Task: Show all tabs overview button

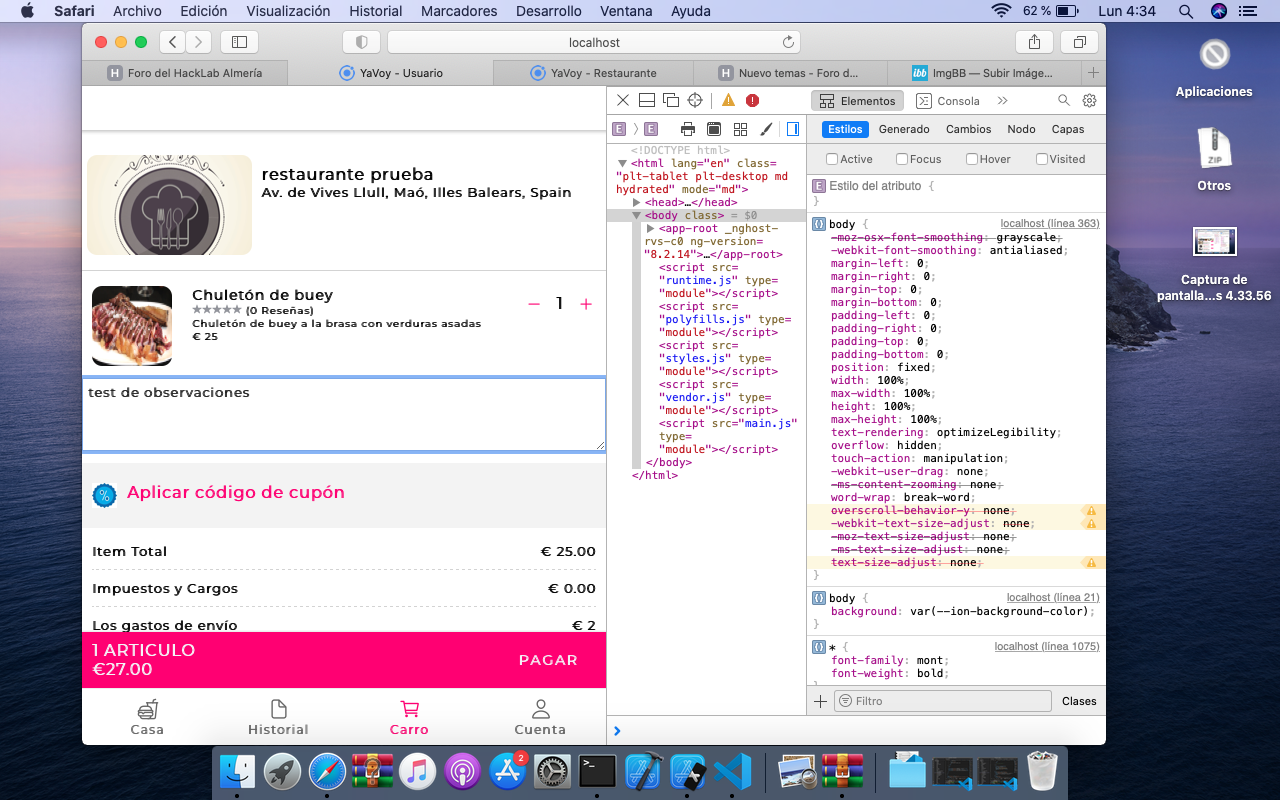Action: [x=1080, y=42]
